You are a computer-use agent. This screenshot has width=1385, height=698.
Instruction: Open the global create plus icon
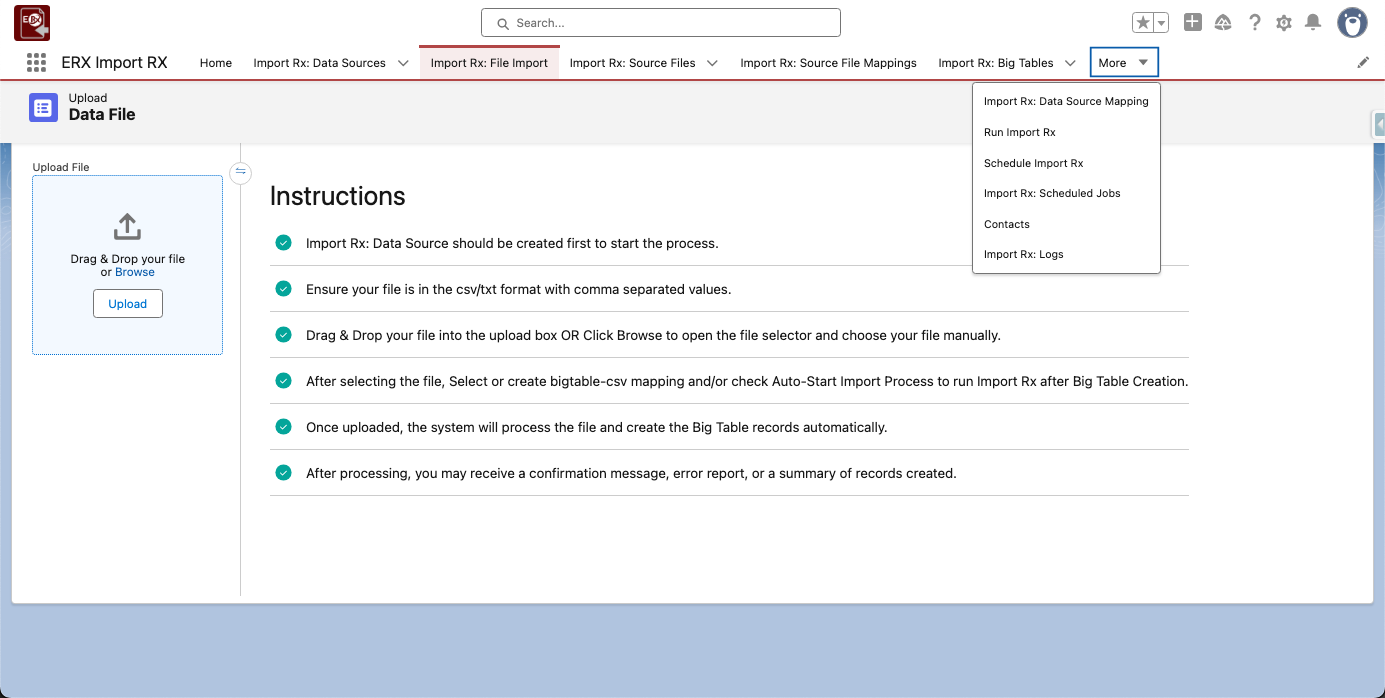1192,23
